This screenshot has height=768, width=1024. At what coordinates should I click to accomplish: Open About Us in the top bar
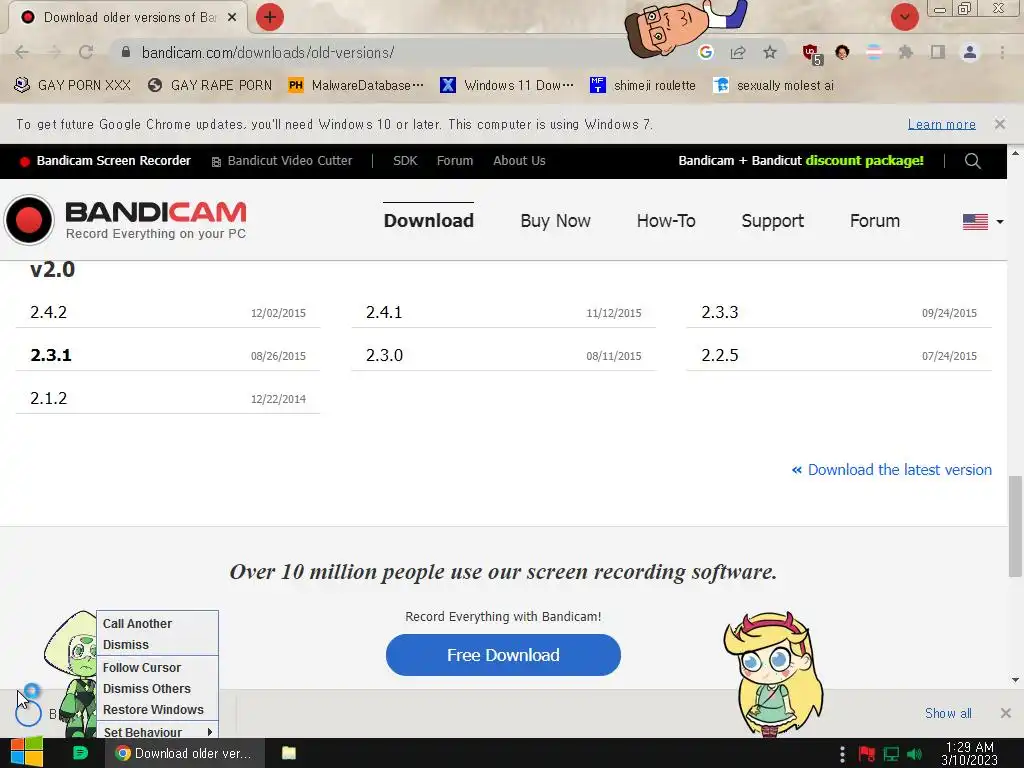pyautogui.click(x=519, y=161)
